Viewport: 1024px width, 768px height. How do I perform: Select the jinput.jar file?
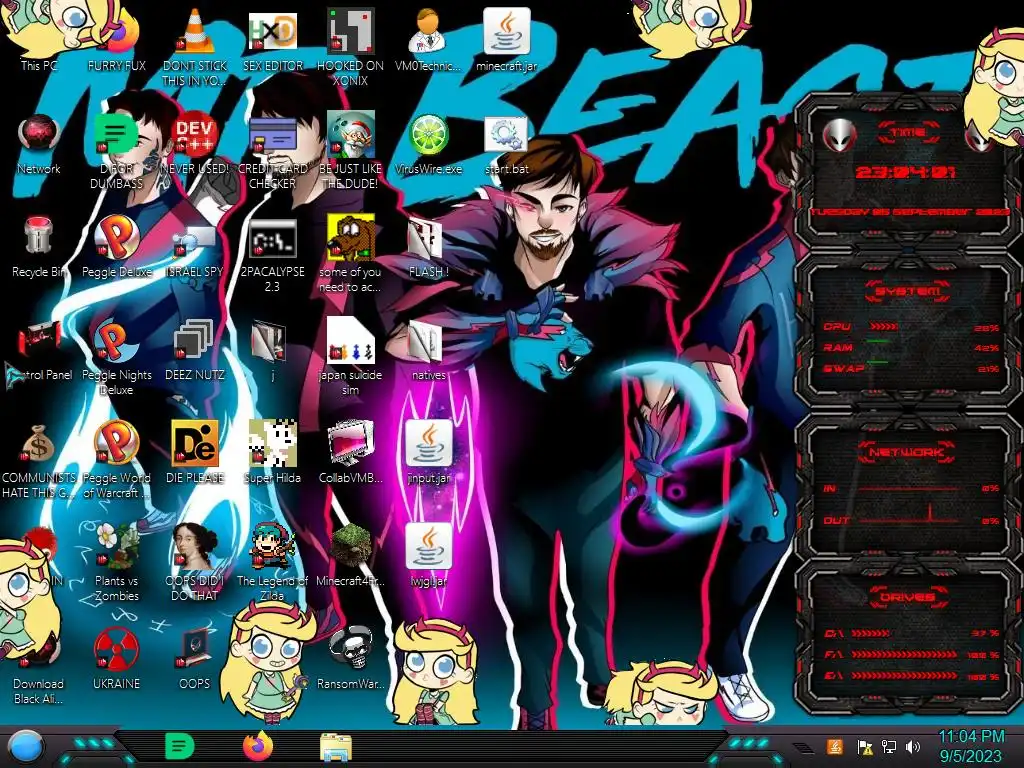coord(428,452)
